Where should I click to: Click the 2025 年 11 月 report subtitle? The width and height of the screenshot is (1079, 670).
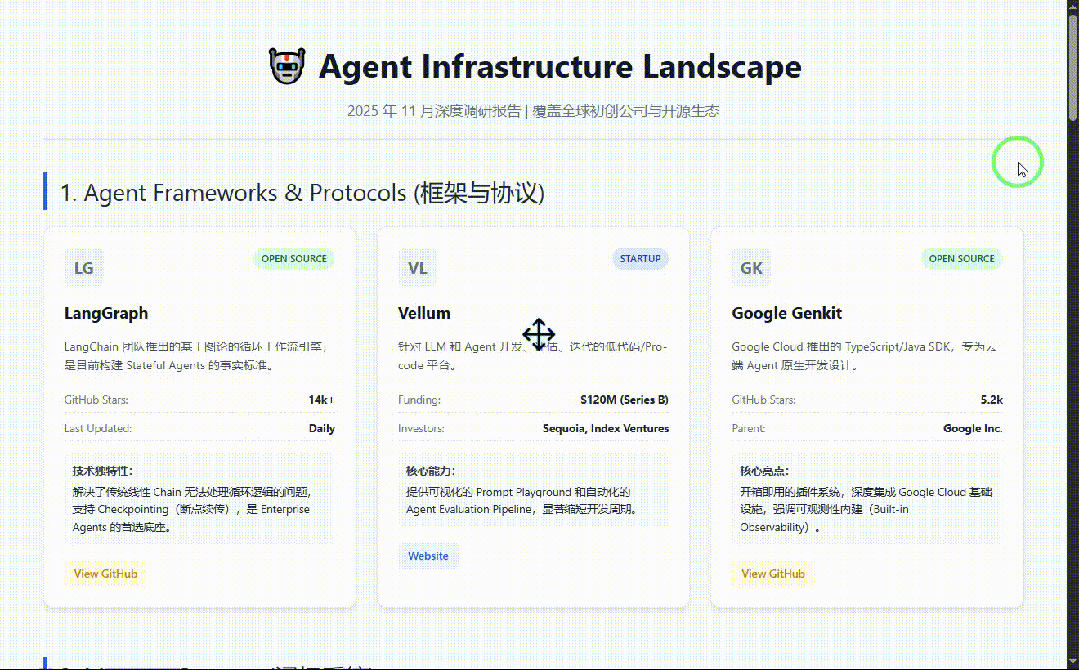pyautogui.click(x=533, y=111)
